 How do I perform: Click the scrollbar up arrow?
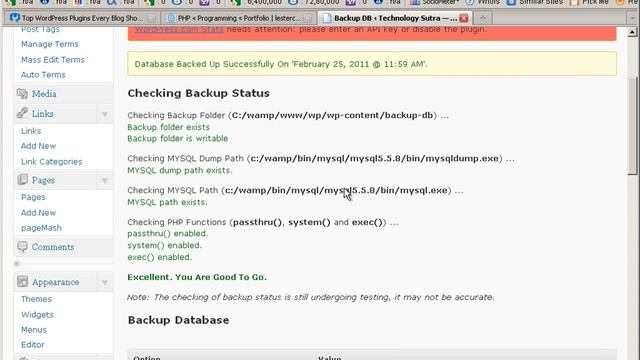(632, 32)
